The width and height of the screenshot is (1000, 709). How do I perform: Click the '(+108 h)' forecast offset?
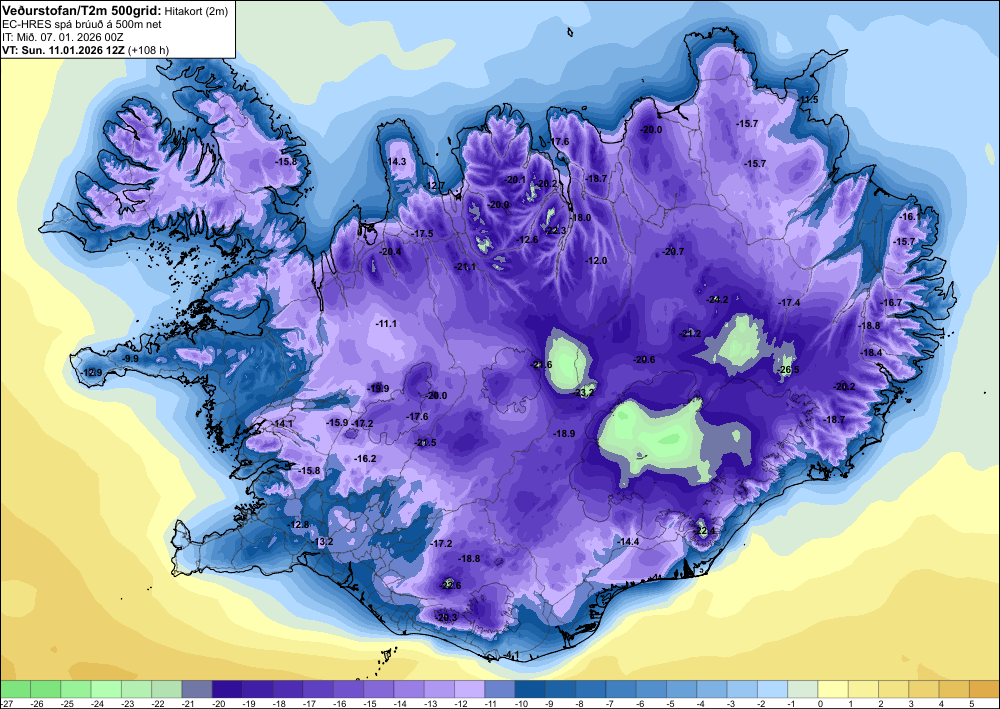[x=149, y=50]
